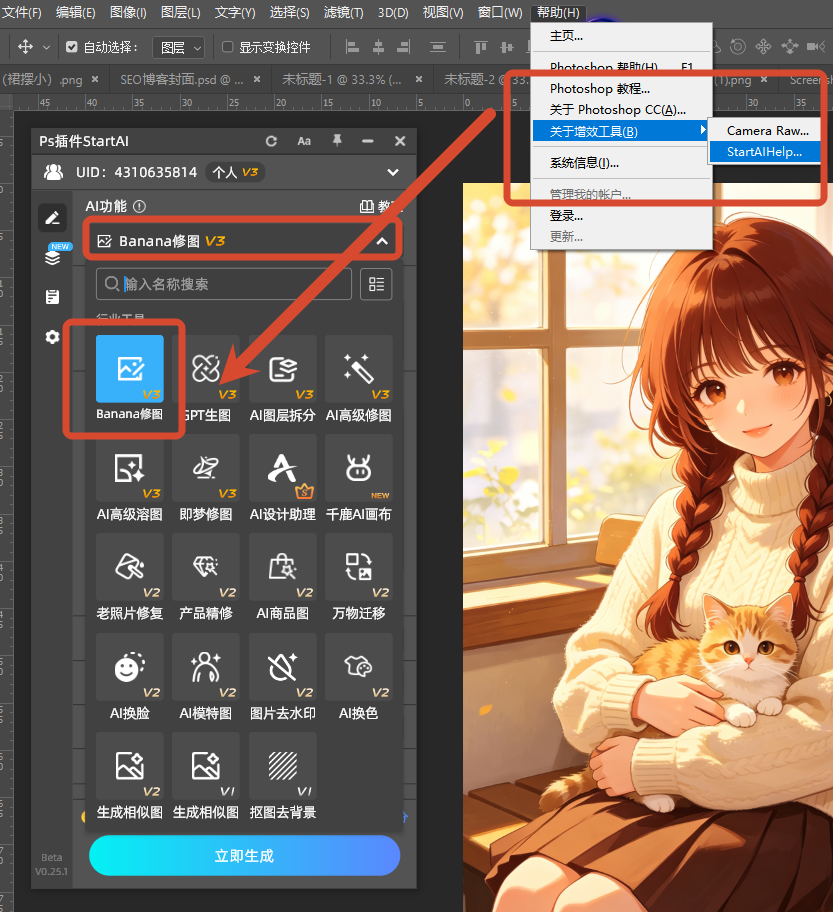This screenshot has height=912, width=833.
Task: Open the 图片去水印 watermark removal tool
Action: pos(283,667)
